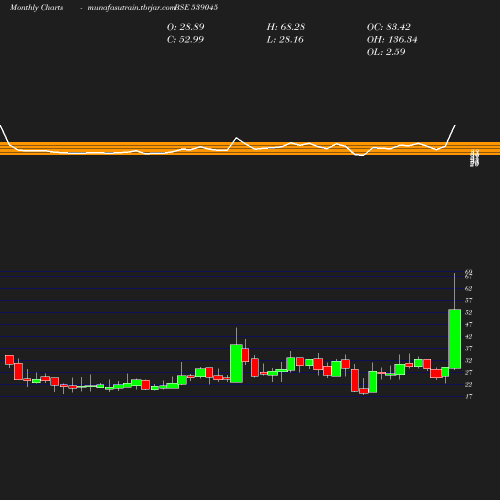Click the low value "L: 28.16"
Screen dimensions: 500x500
(x=285, y=39)
